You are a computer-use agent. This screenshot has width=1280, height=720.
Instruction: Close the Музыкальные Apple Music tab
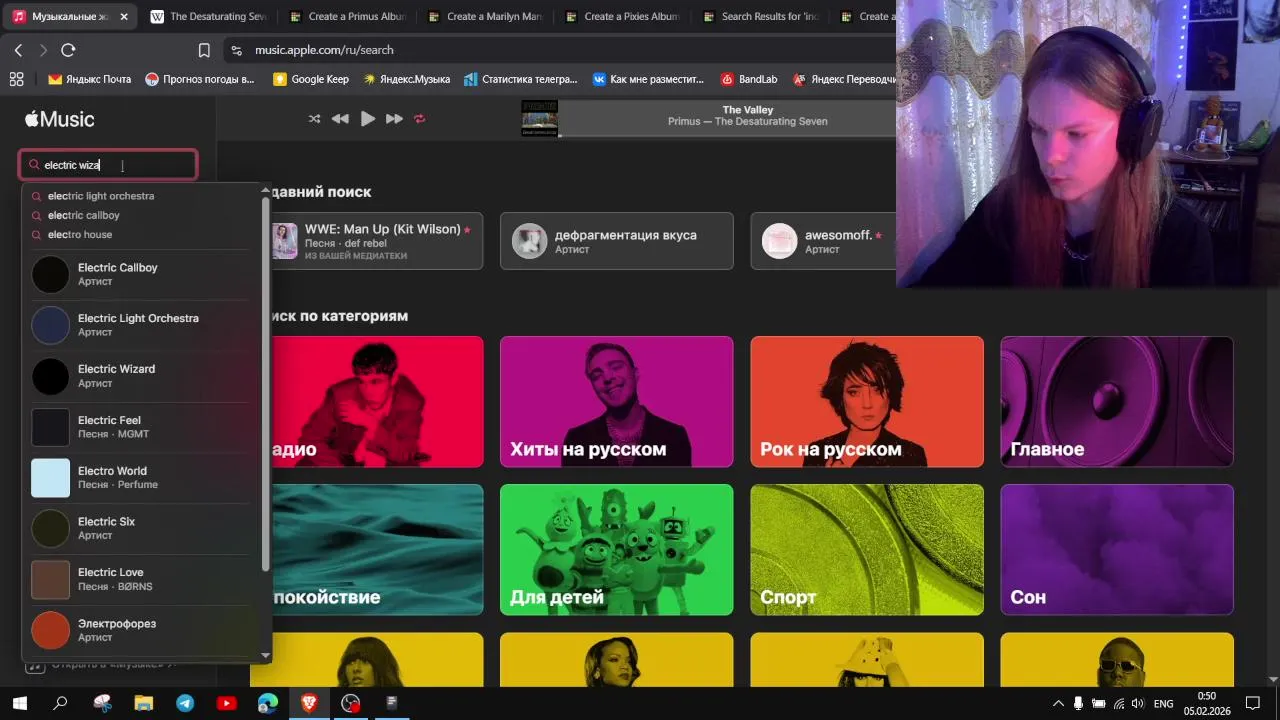(124, 17)
